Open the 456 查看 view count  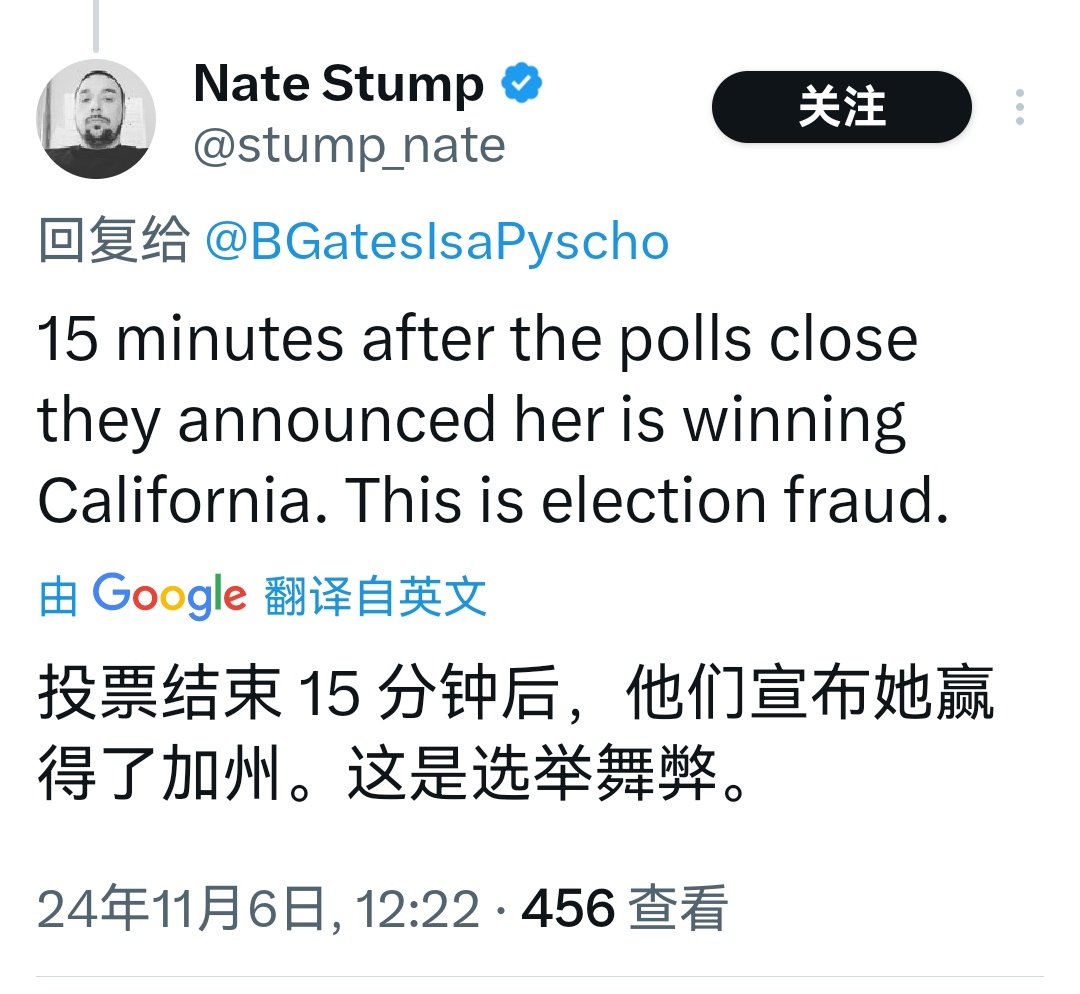tap(624, 909)
